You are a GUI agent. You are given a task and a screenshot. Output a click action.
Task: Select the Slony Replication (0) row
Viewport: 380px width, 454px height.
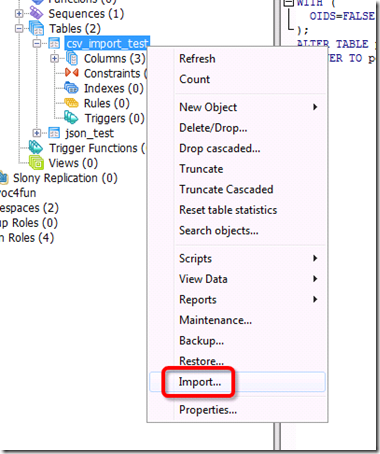(x=65, y=178)
